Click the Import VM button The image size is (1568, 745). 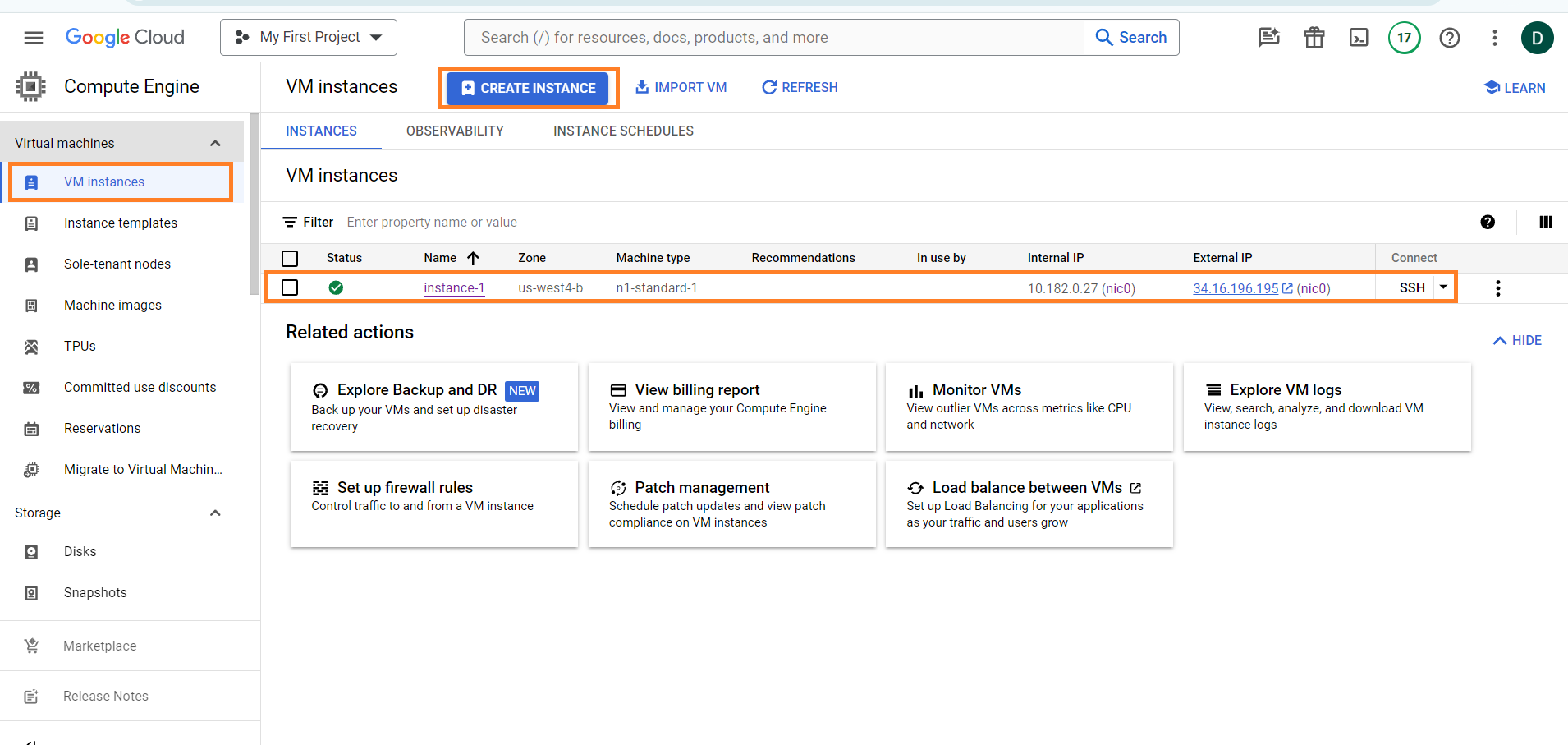pos(681,87)
